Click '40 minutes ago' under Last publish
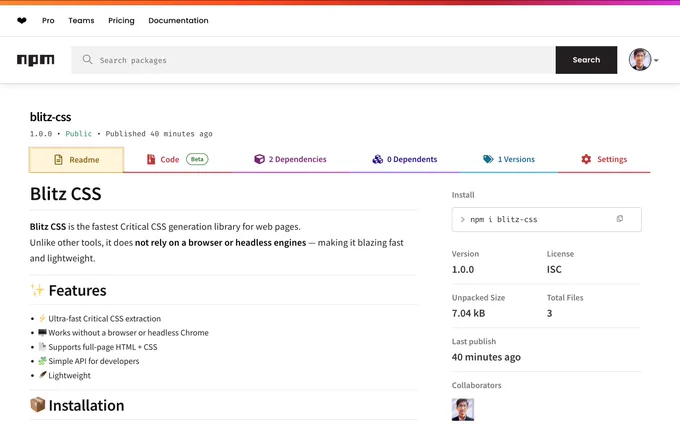 click(486, 357)
